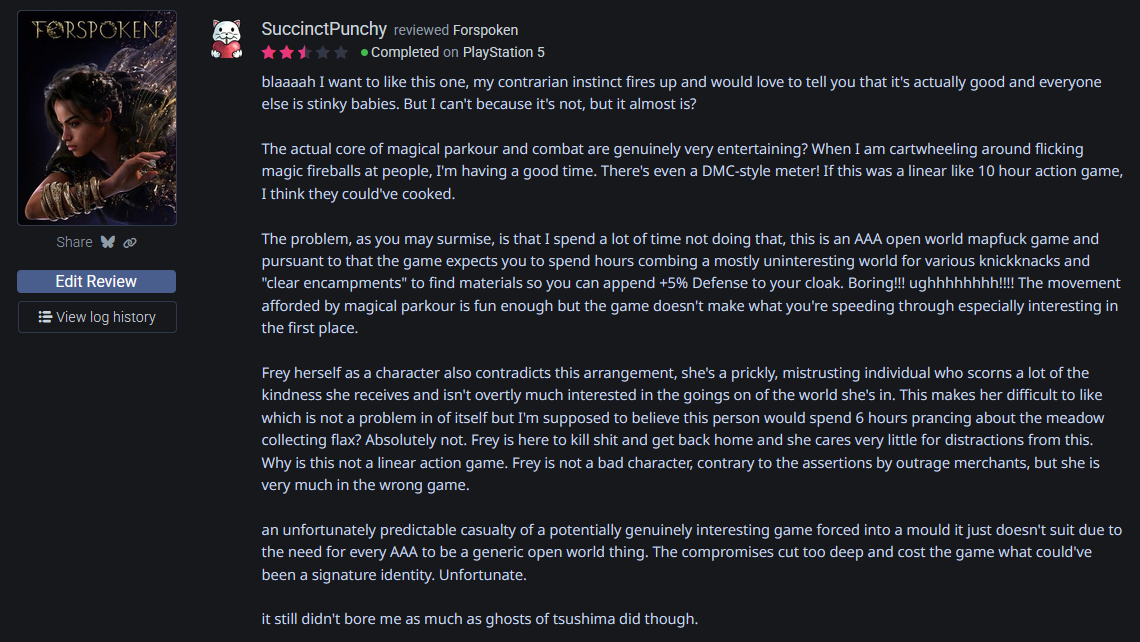
Task: Click the list icon beside View log history
Action: (x=45, y=317)
